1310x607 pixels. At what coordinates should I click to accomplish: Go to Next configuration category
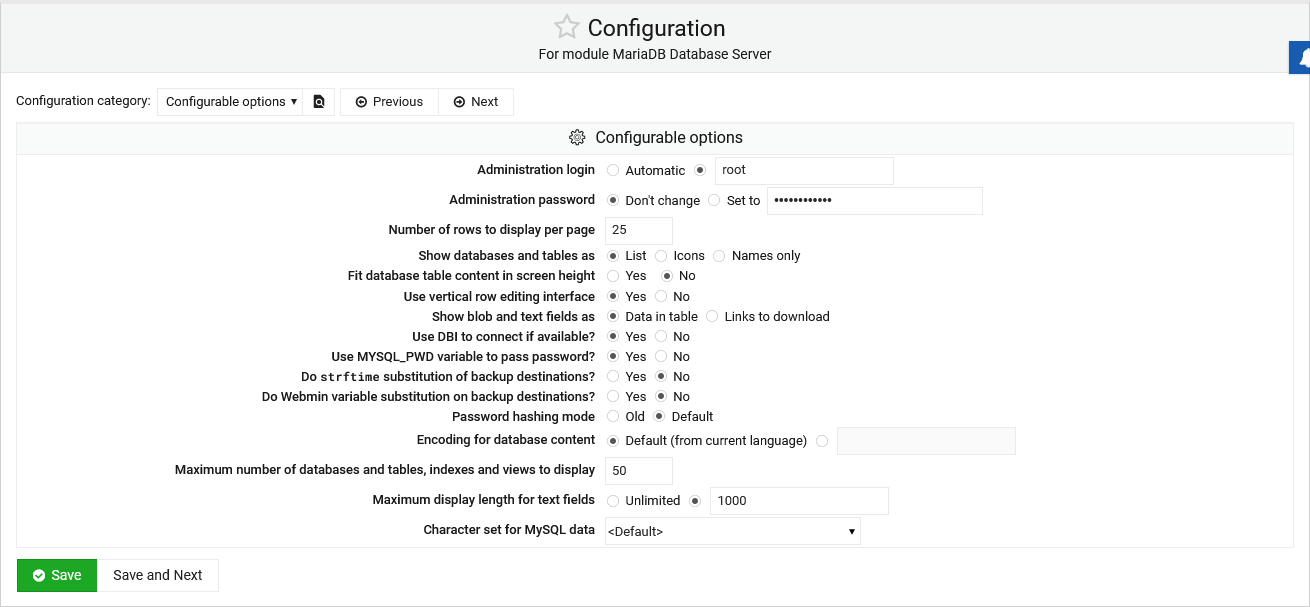476,102
